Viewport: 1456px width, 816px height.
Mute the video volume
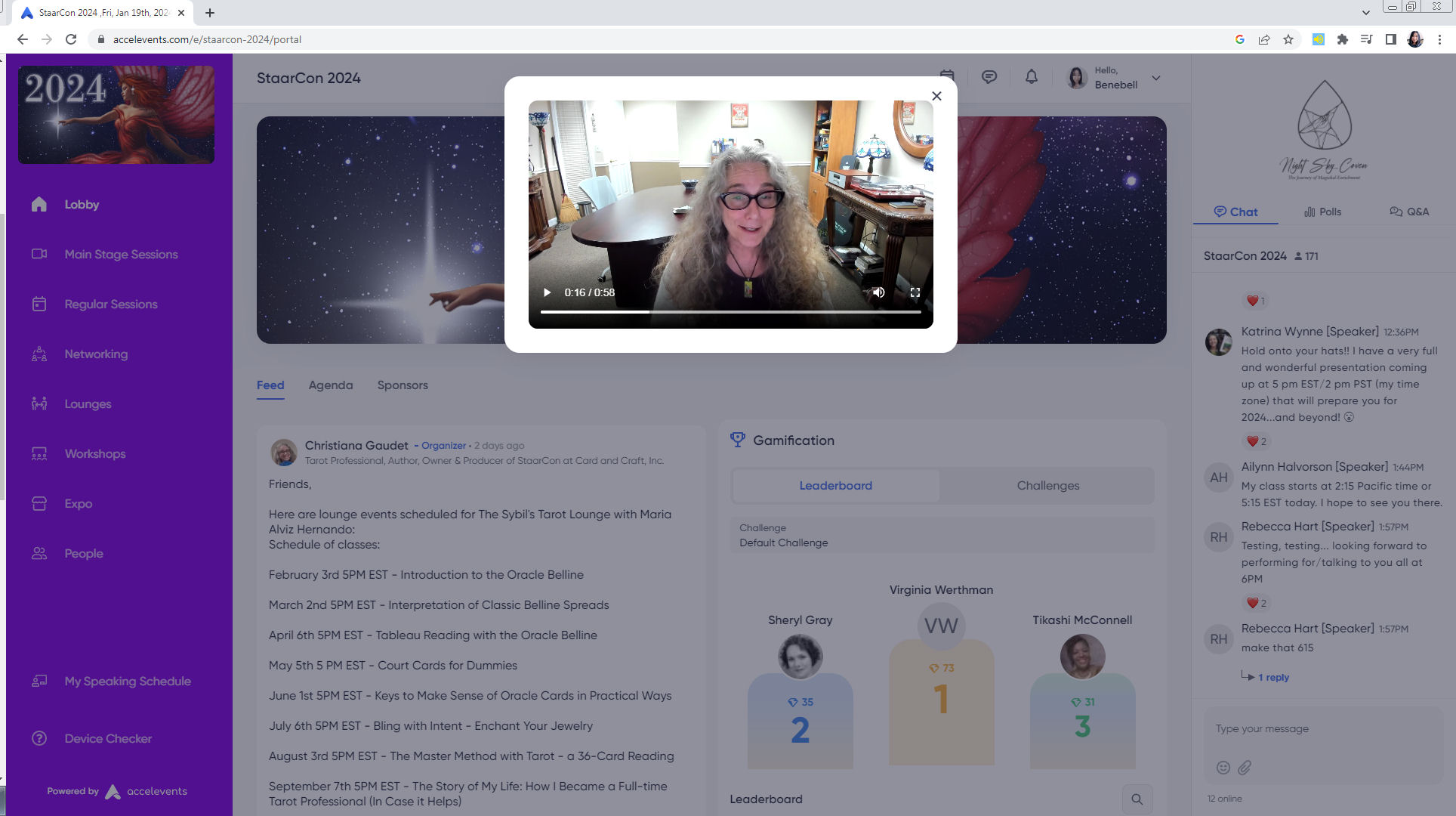click(x=879, y=292)
